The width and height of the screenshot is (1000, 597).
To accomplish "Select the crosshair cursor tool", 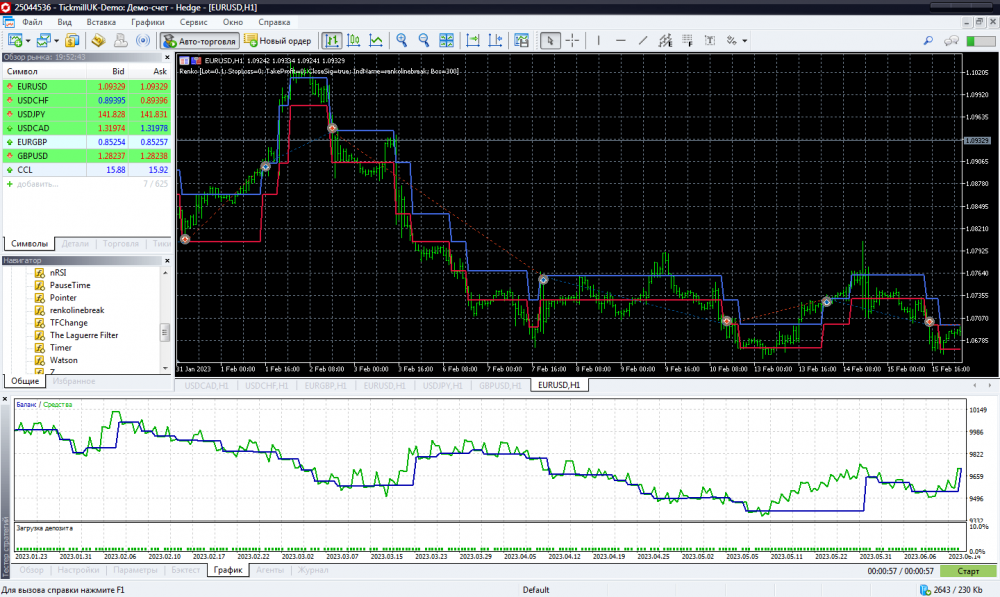I will coord(572,41).
